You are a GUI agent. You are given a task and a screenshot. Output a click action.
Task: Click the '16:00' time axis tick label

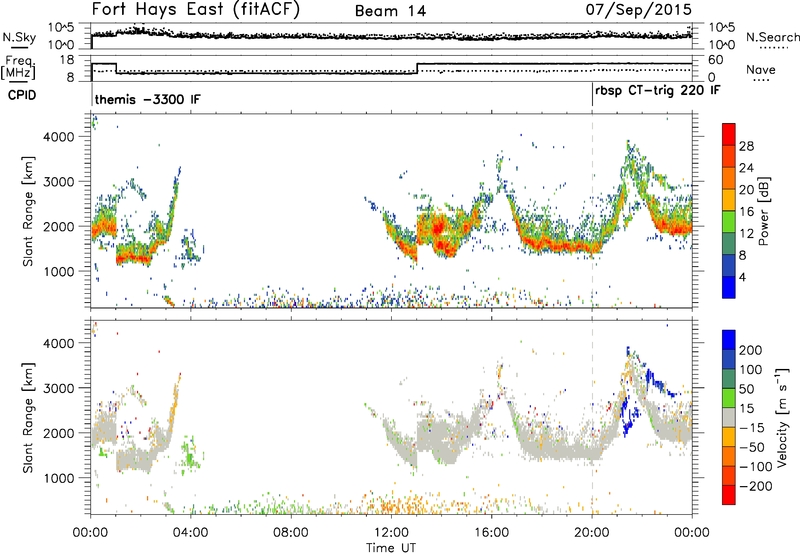click(x=491, y=533)
